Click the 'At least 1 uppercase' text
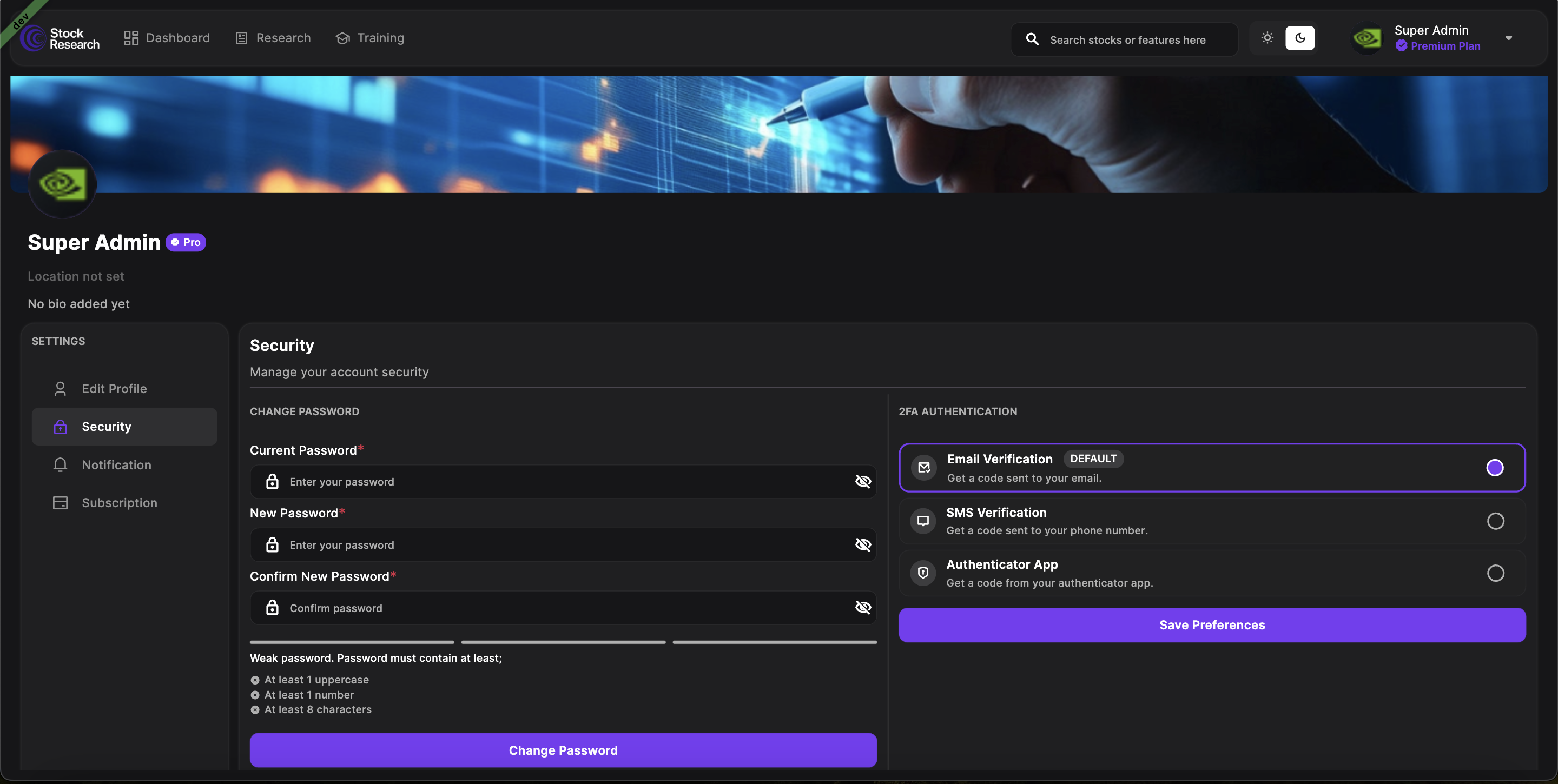This screenshot has width=1558, height=784. pyautogui.click(x=316, y=680)
